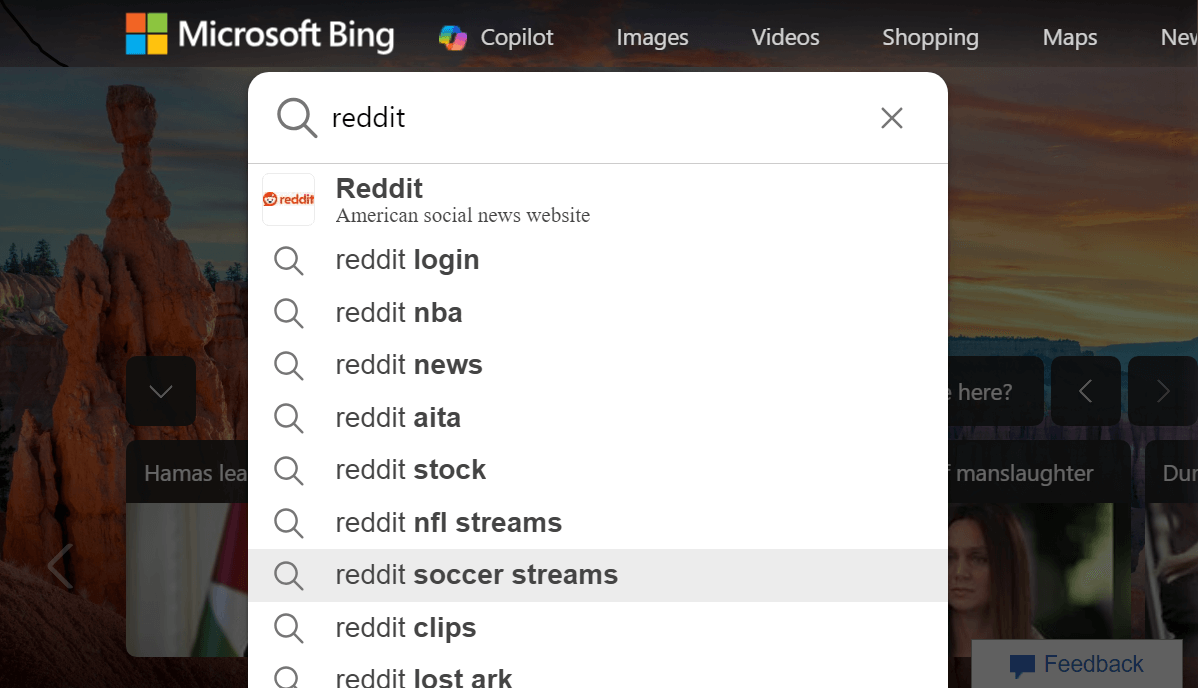The height and width of the screenshot is (688, 1198).
Task: Select reddit nfl streams suggestion
Action: point(597,523)
